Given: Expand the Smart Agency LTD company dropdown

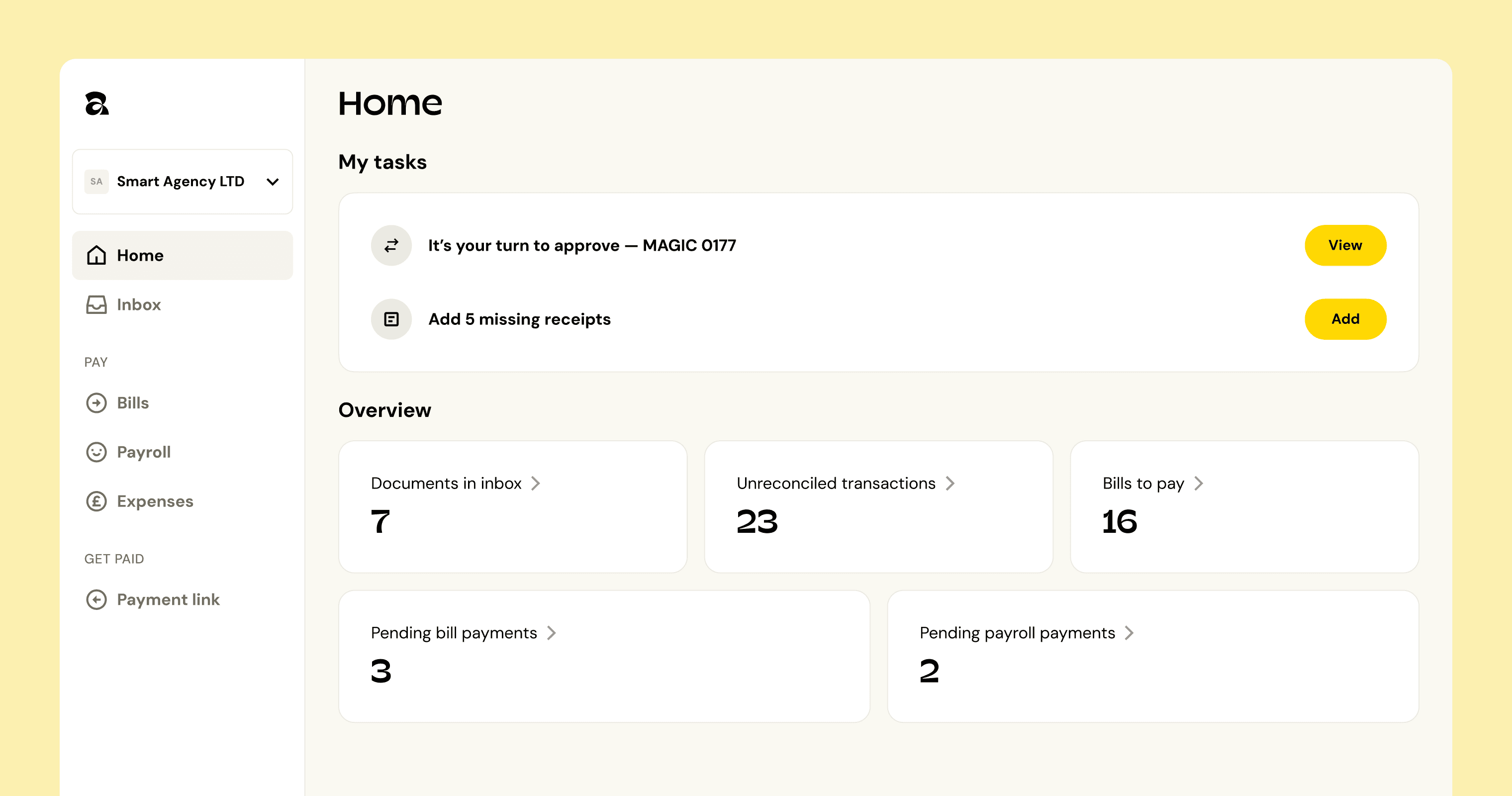Looking at the screenshot, I should click(x=273, y=182).
